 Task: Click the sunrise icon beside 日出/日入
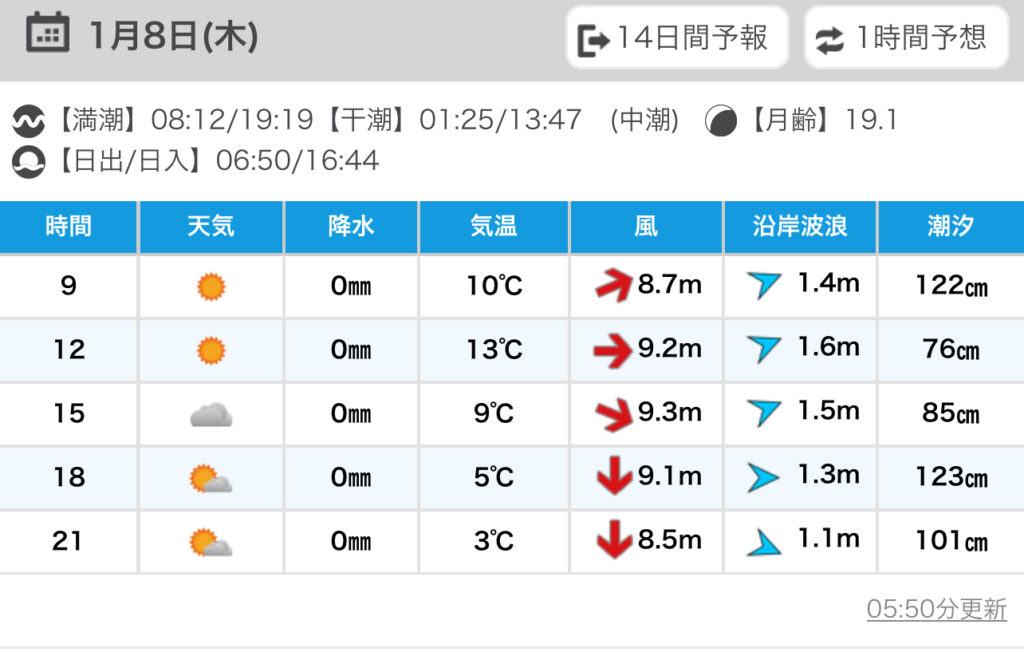click(x=29, y=161)
